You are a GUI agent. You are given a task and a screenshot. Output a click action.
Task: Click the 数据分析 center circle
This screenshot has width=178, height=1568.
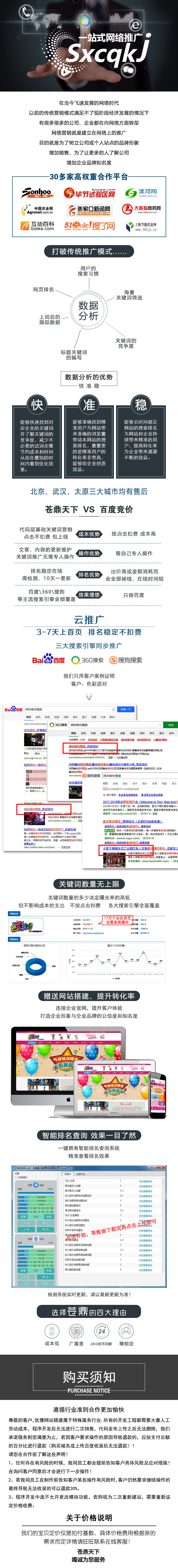click(88, 311)
